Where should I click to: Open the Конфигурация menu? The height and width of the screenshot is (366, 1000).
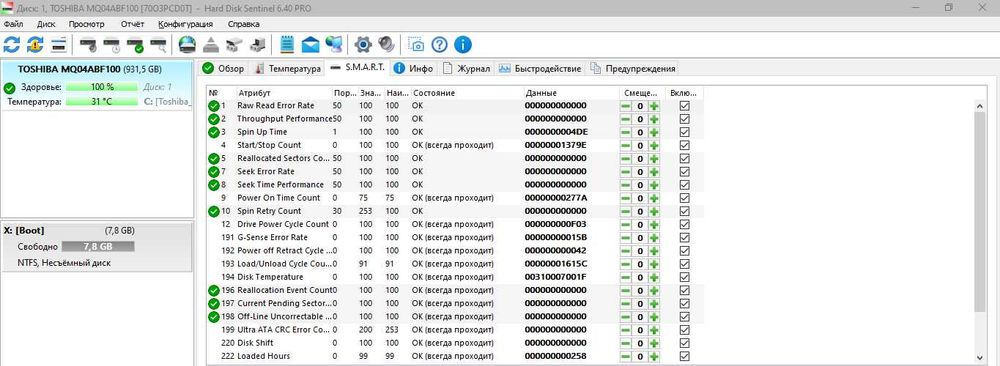[186, 24]
